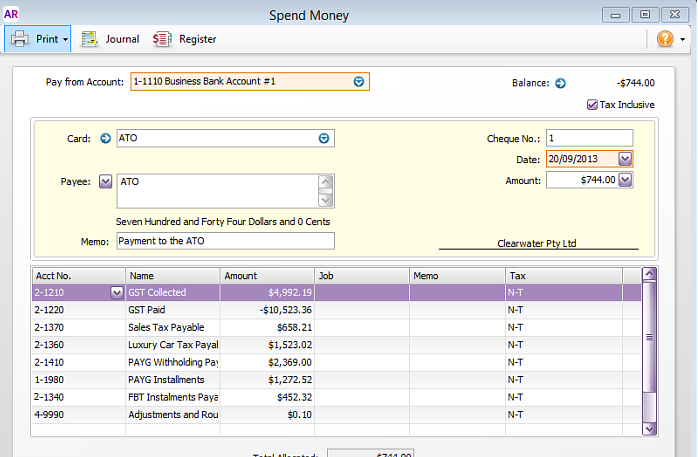
Task: Click the Amount column header
Action: pyautogui.click(x=267, y=276)
